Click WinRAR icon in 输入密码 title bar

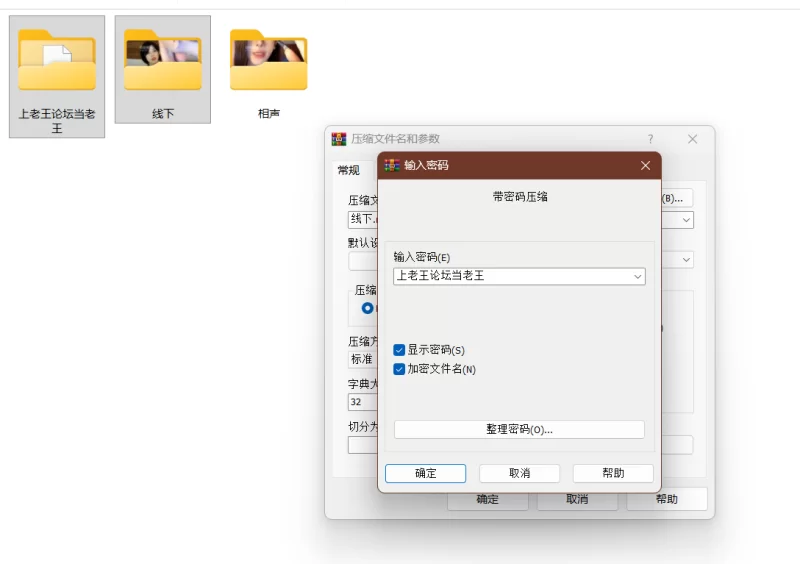point(392,165)
